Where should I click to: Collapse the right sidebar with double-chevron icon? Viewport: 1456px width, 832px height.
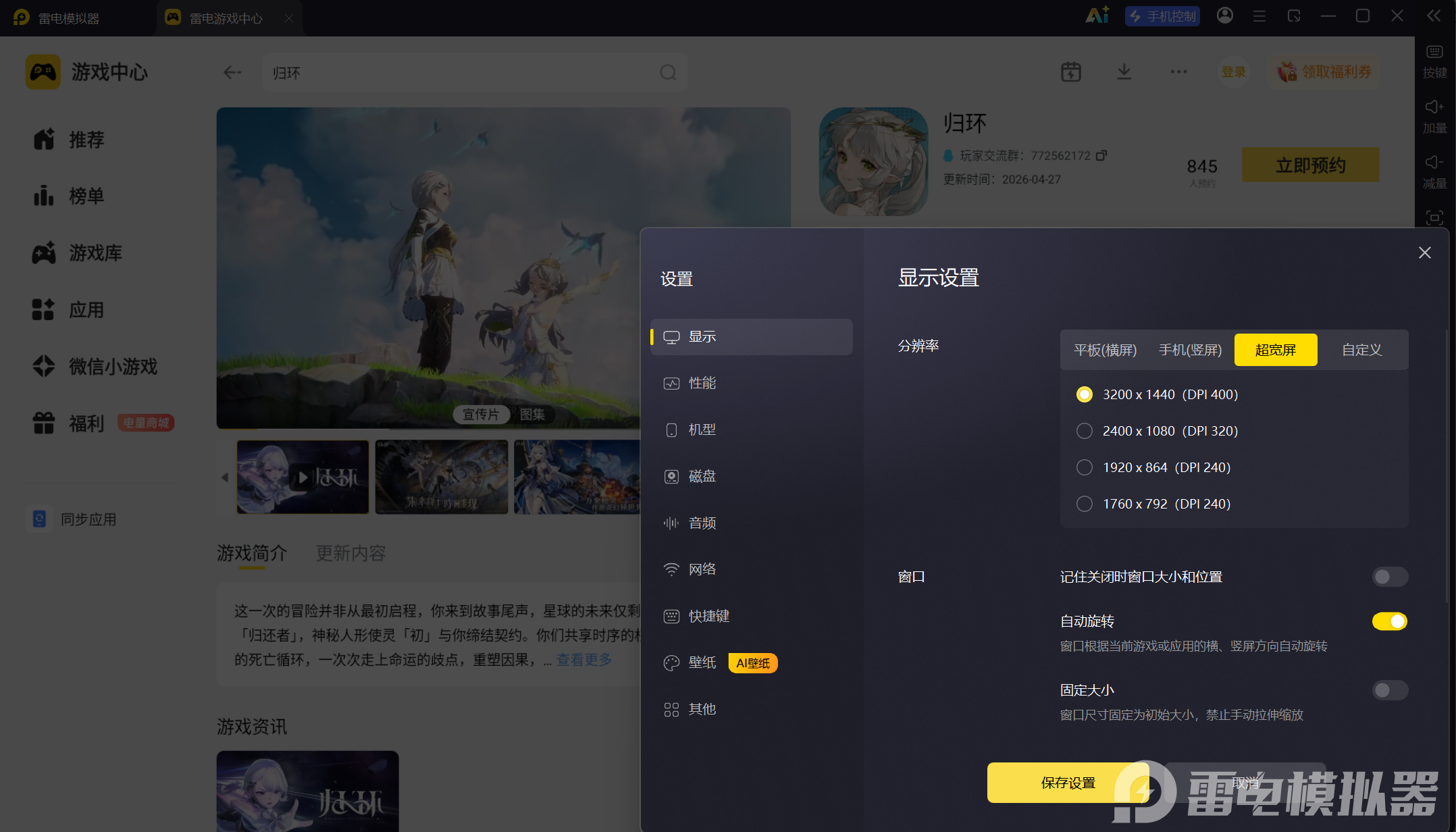point(1434,16)
